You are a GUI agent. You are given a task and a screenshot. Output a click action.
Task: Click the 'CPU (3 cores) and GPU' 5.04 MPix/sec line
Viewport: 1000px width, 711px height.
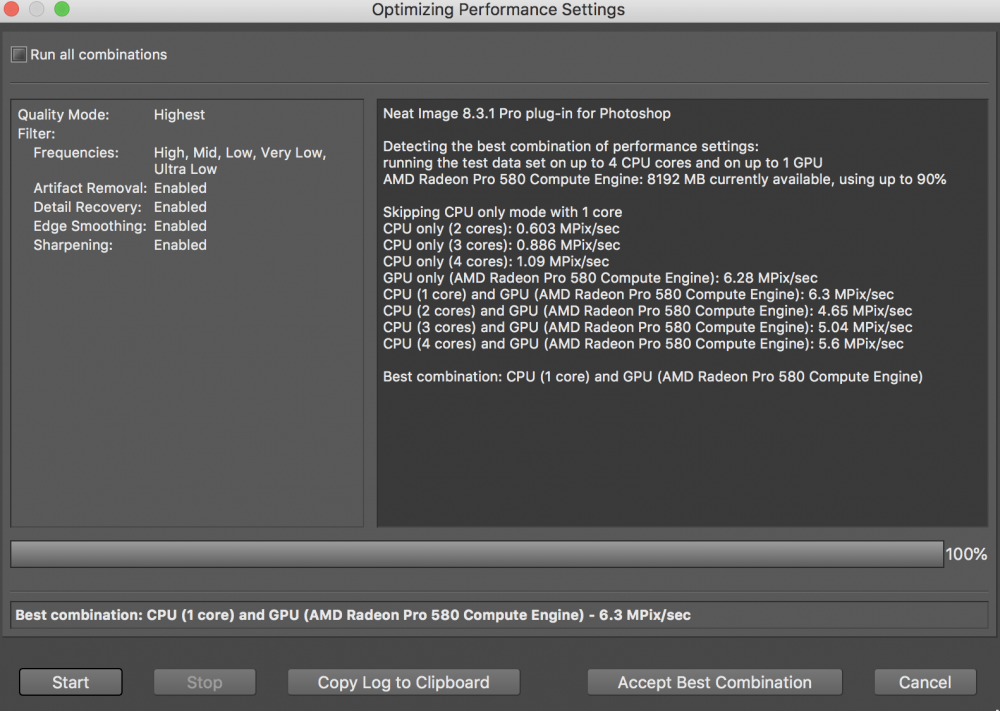(x=647, y=328)
